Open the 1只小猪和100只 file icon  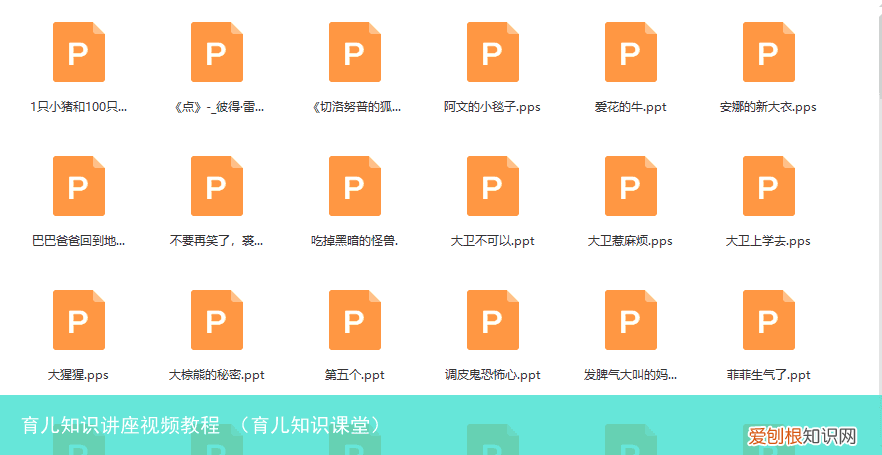(79, 52)
